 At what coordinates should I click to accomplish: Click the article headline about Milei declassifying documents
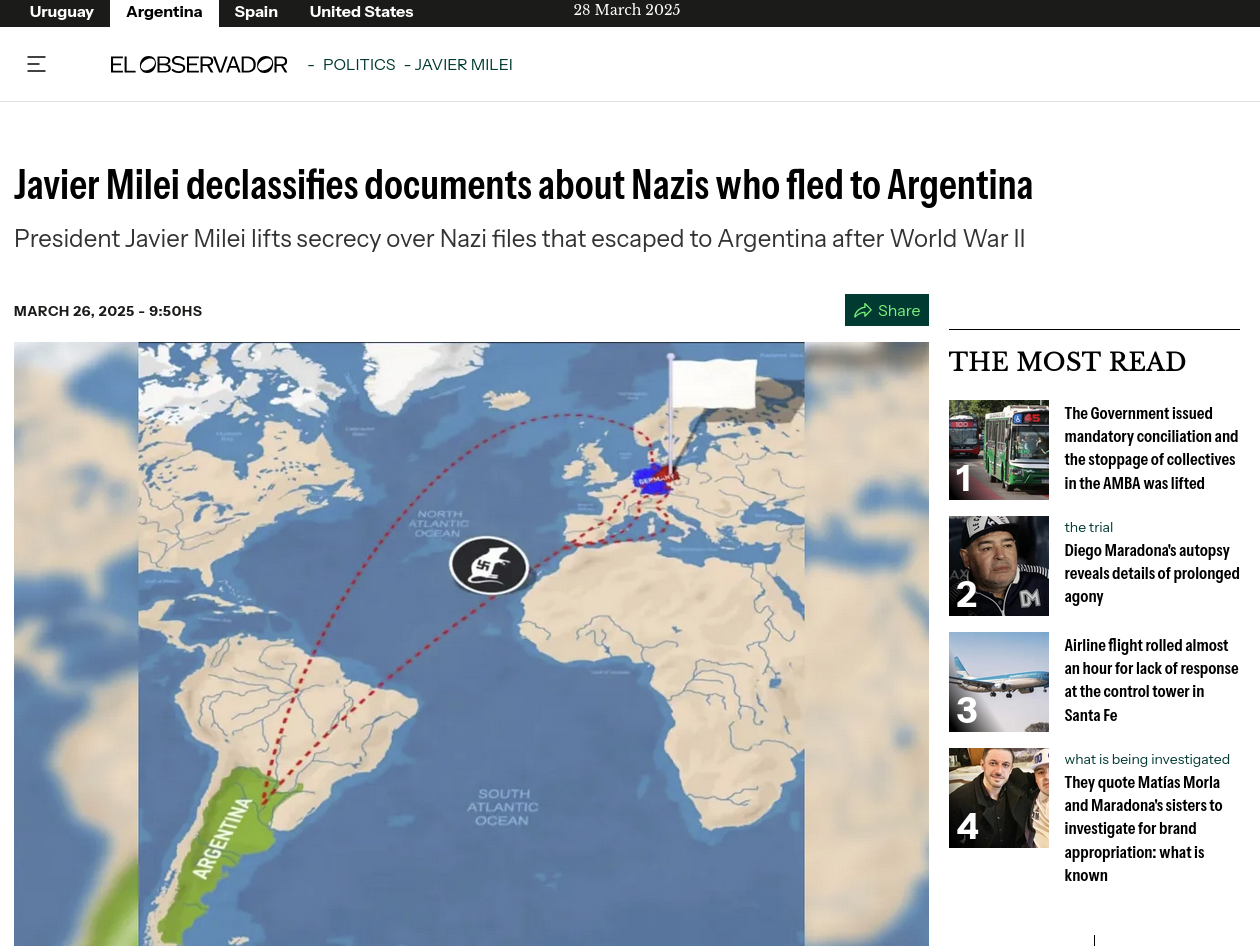click(x=523, y=185)
